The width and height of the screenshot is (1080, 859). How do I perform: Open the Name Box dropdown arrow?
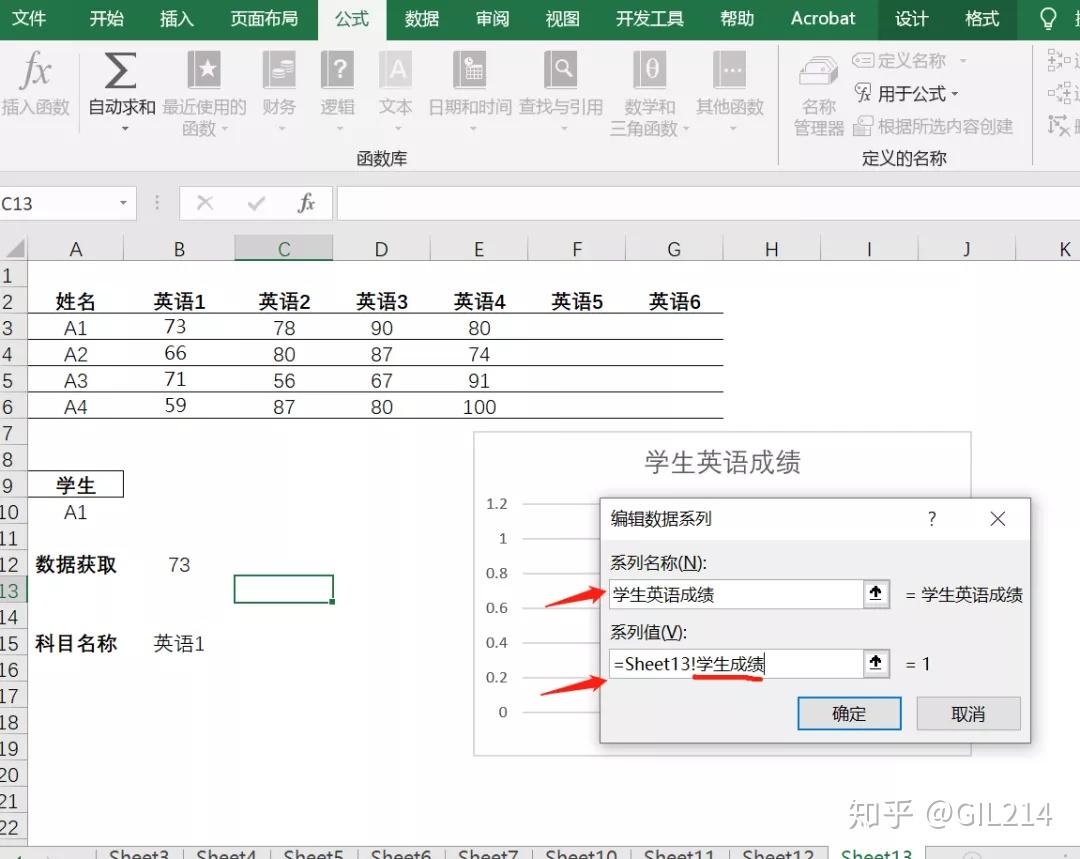click(125, 203)
